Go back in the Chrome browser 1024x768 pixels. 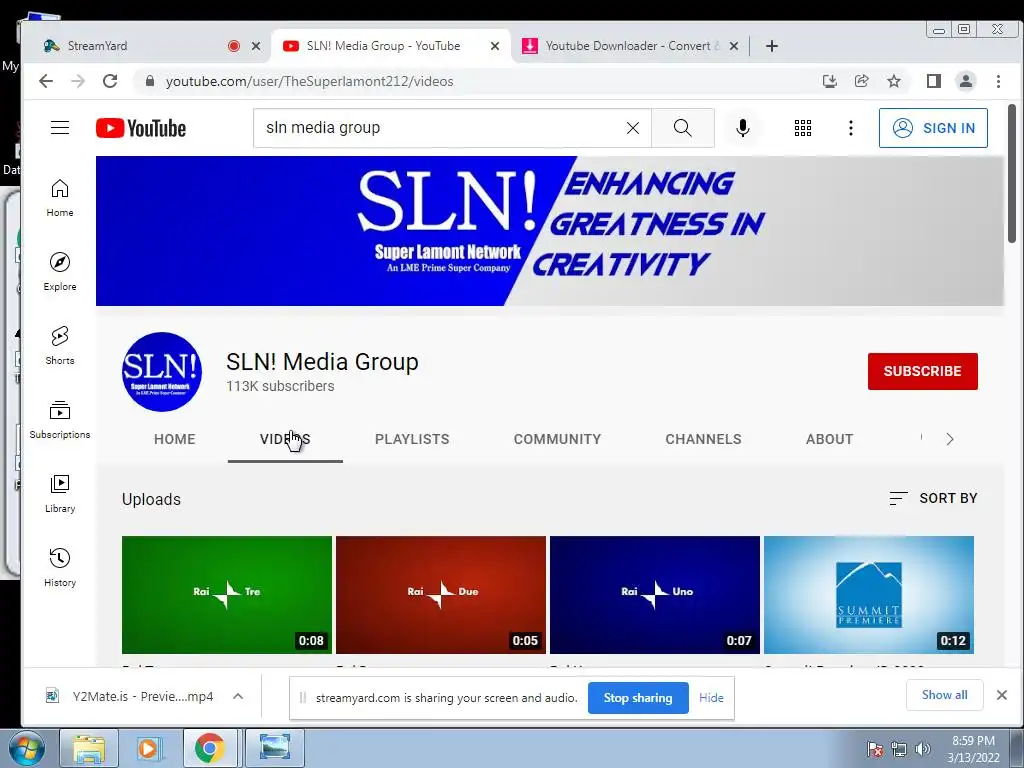[x=46, y=81]
